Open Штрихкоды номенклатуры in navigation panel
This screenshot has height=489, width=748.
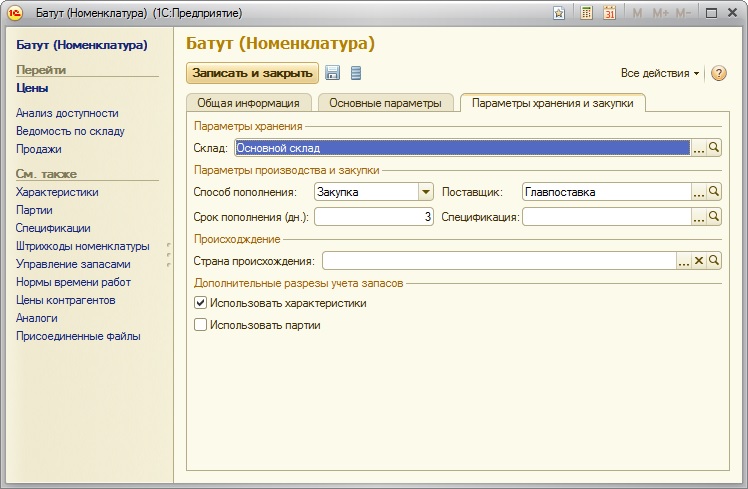[82, 246]
